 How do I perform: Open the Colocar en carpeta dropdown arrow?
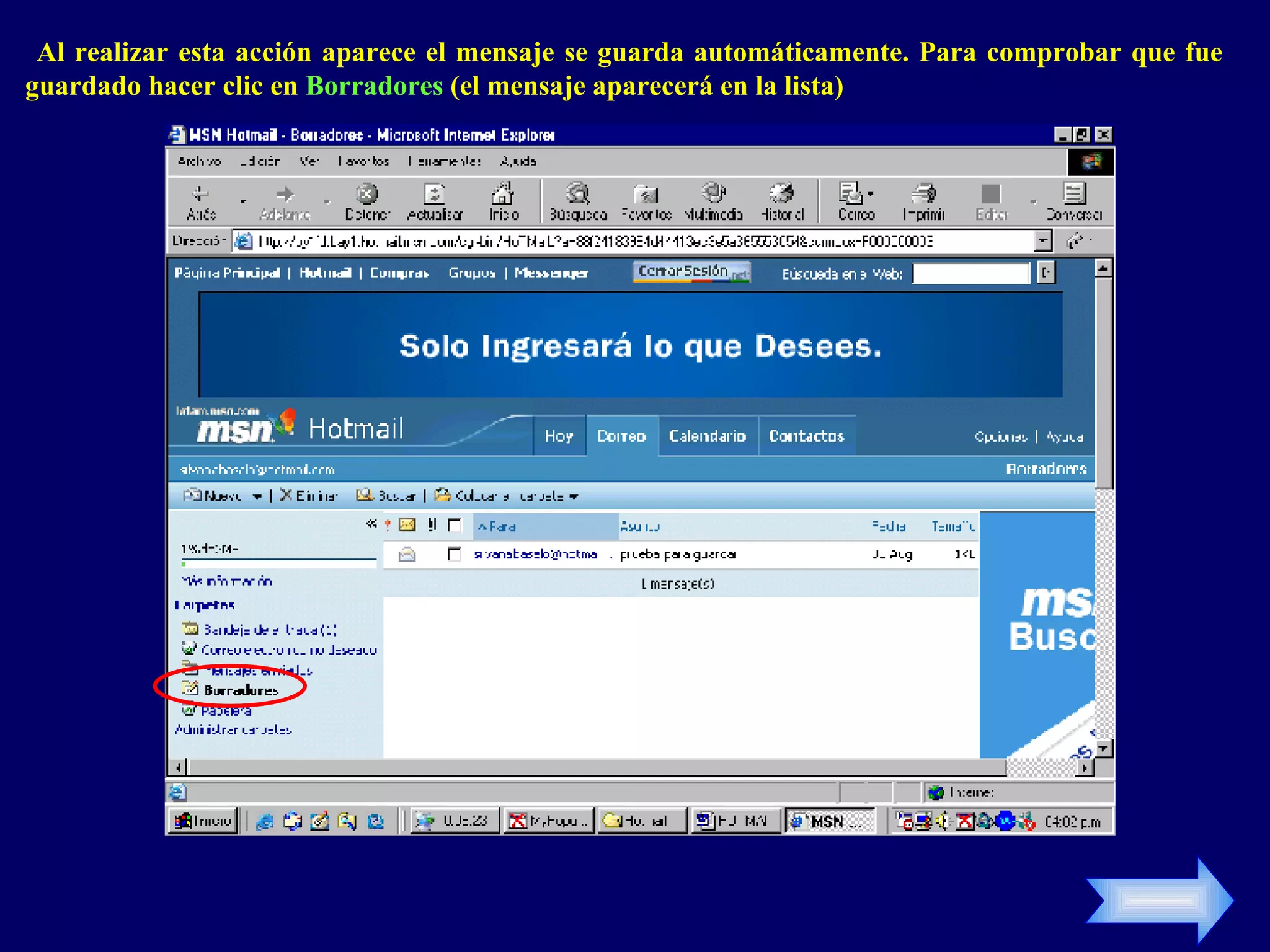[x=574, y=496]
